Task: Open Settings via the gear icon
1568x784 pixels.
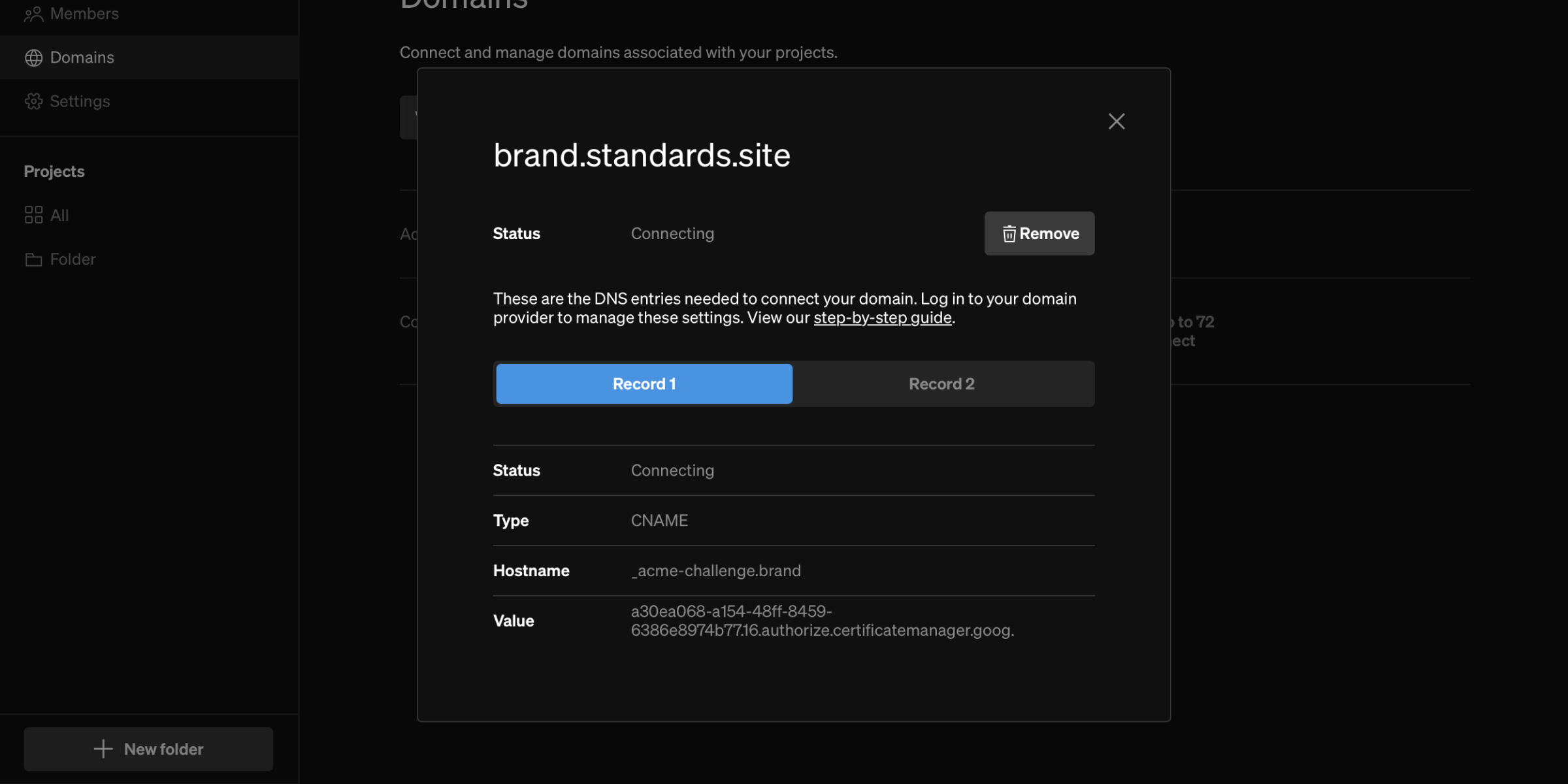Action: [35, 101]
